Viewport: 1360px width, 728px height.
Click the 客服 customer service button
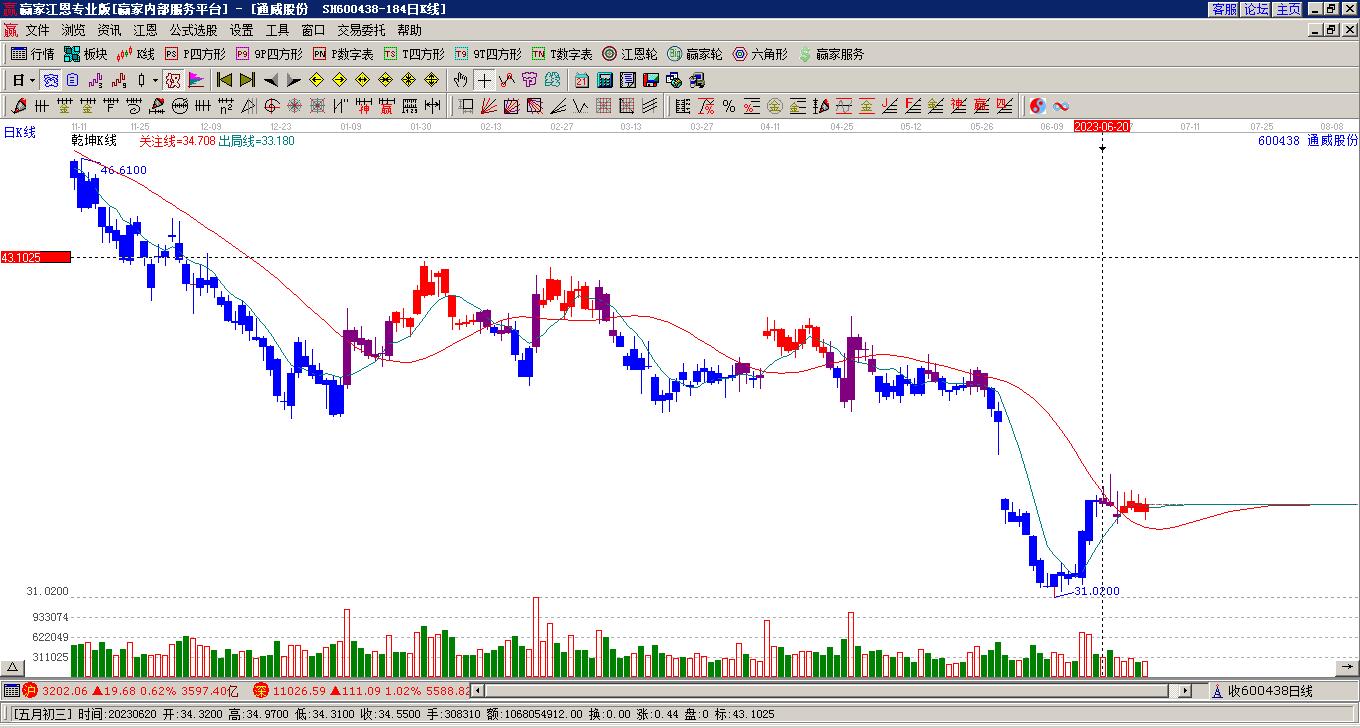coord(1224,9)
